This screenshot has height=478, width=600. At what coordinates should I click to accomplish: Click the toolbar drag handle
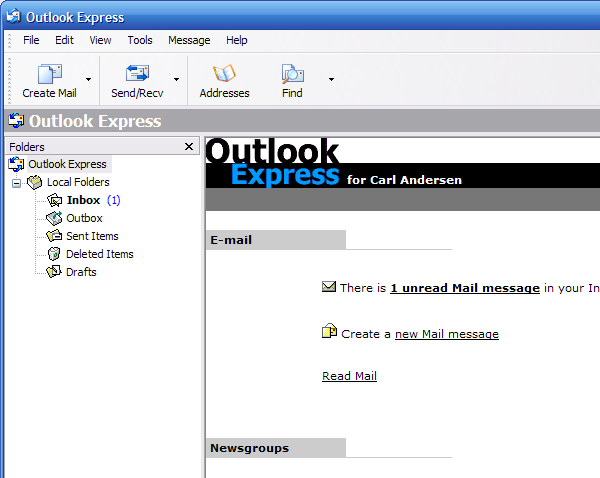[x=10, y=80]
